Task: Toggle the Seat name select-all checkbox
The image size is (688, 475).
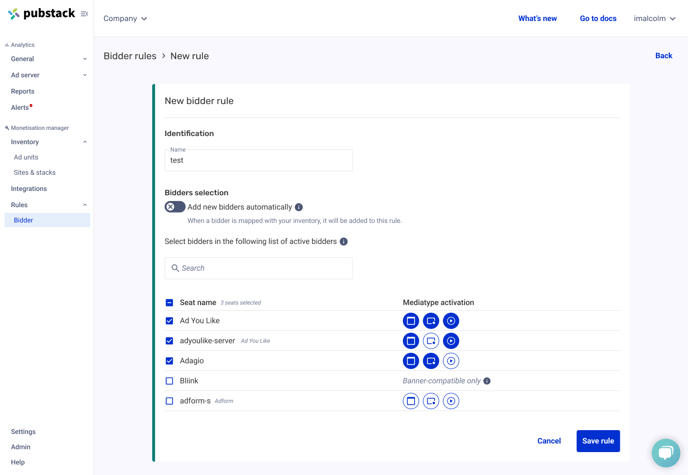Action: [x=170, y=302]
